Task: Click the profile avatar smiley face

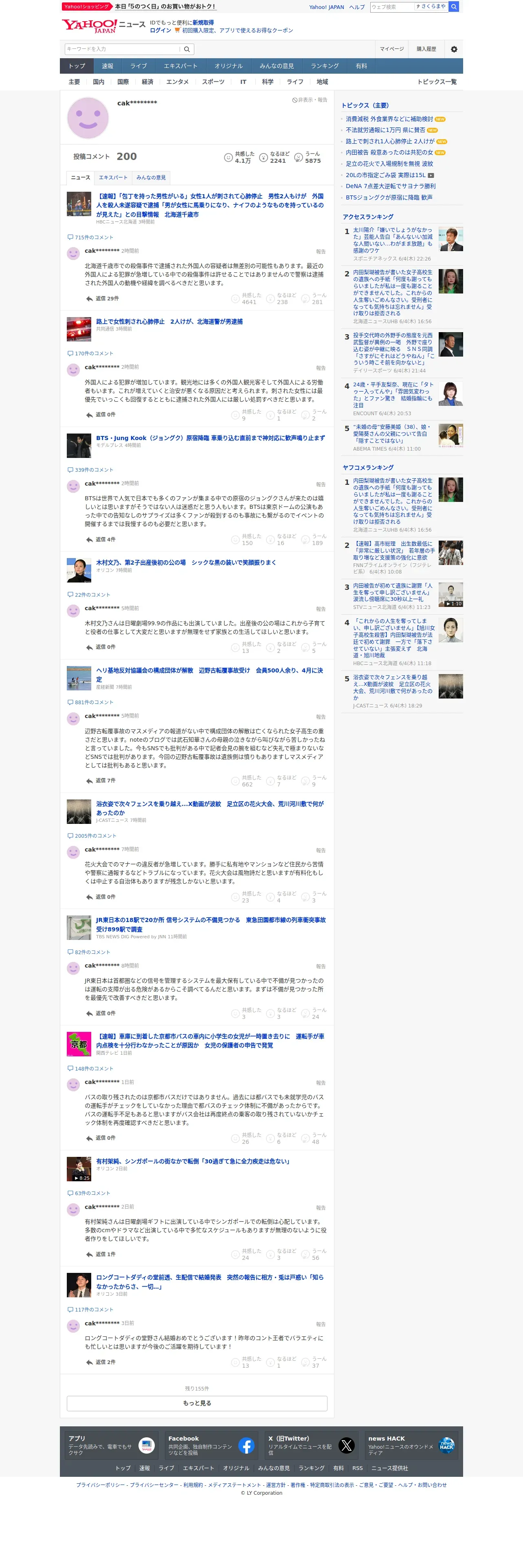Action: 88,118
